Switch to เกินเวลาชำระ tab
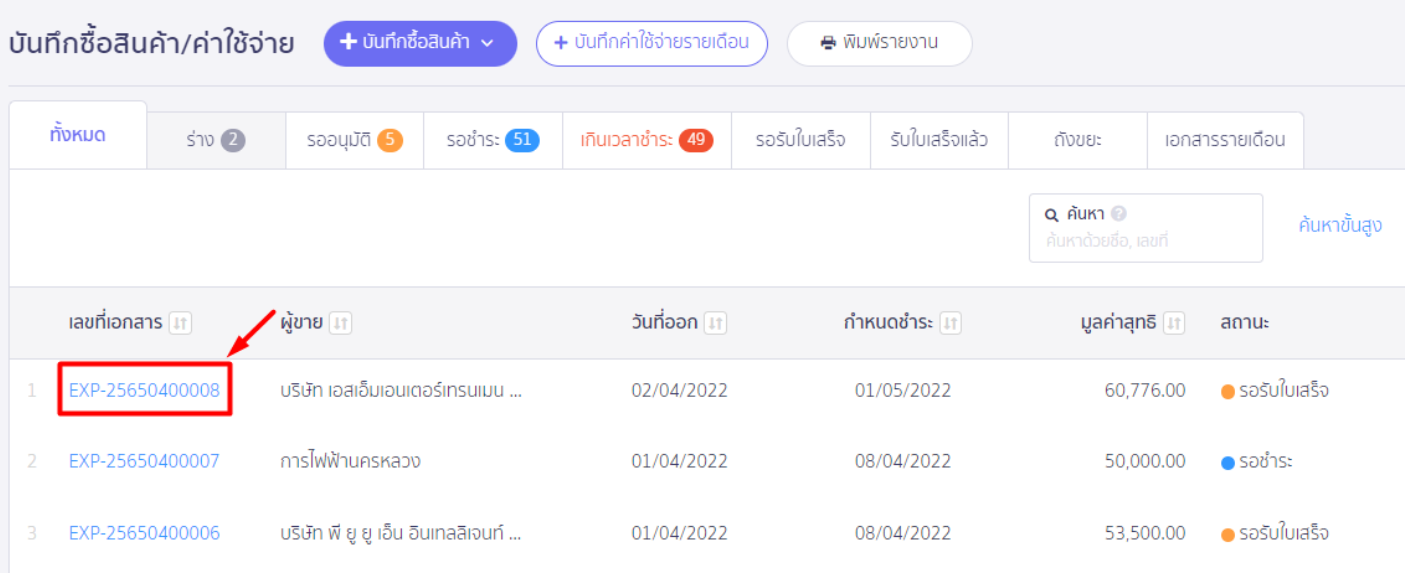This screenshot has width=1405, height=573. [x=646, y=140]
